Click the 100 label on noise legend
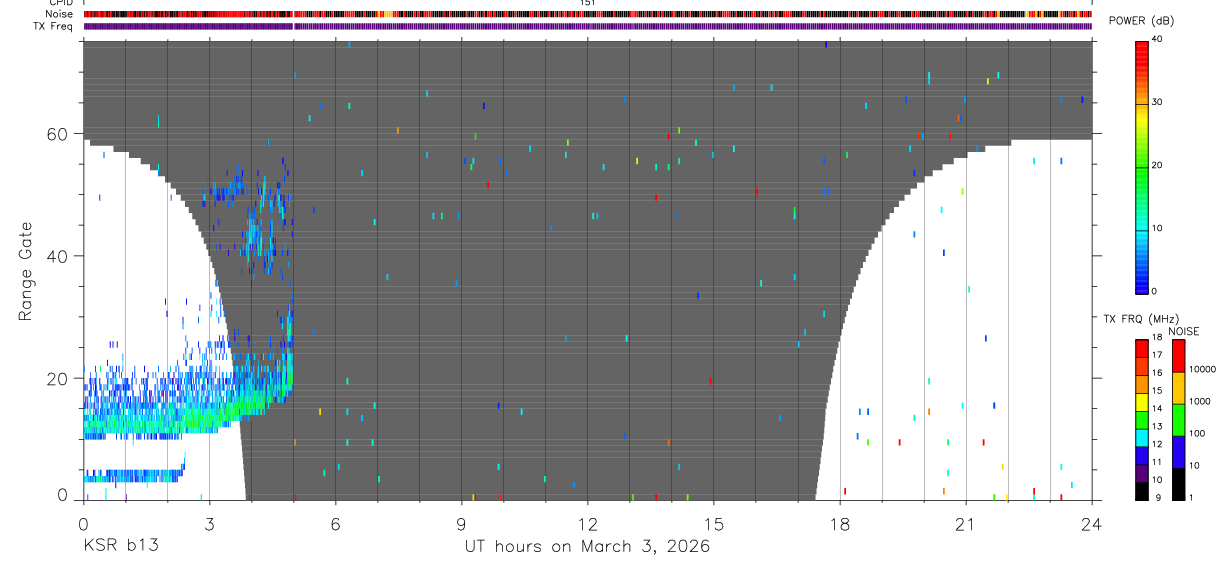1228x567 pixels. coord(1196,434)
